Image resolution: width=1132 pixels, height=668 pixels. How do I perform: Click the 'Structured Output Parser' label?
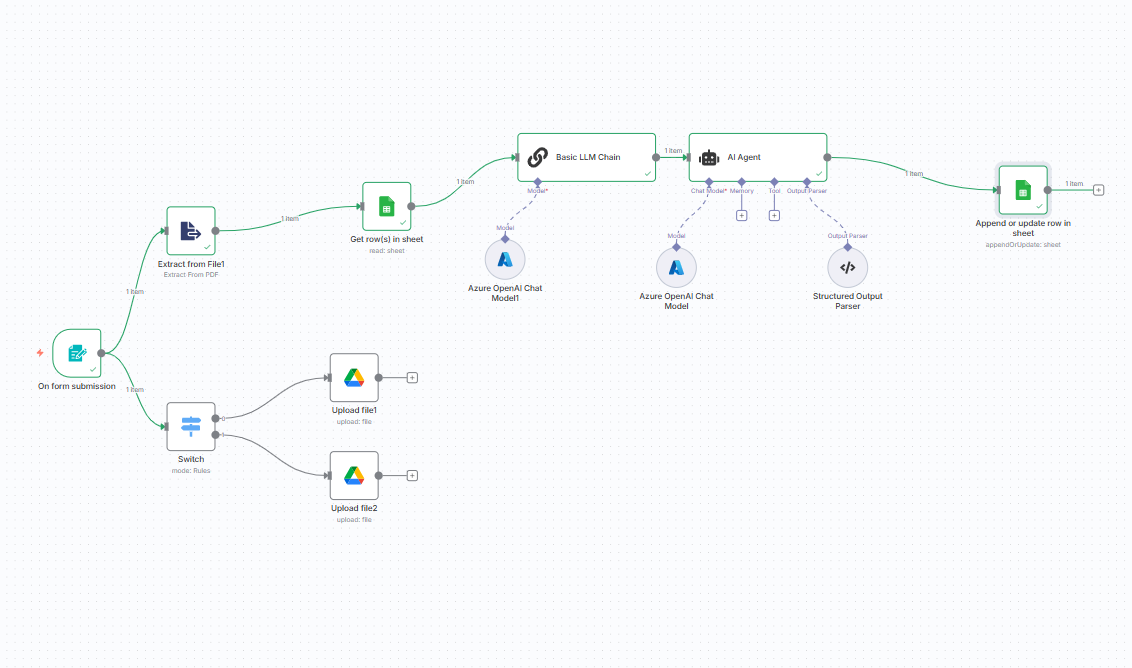848,301
